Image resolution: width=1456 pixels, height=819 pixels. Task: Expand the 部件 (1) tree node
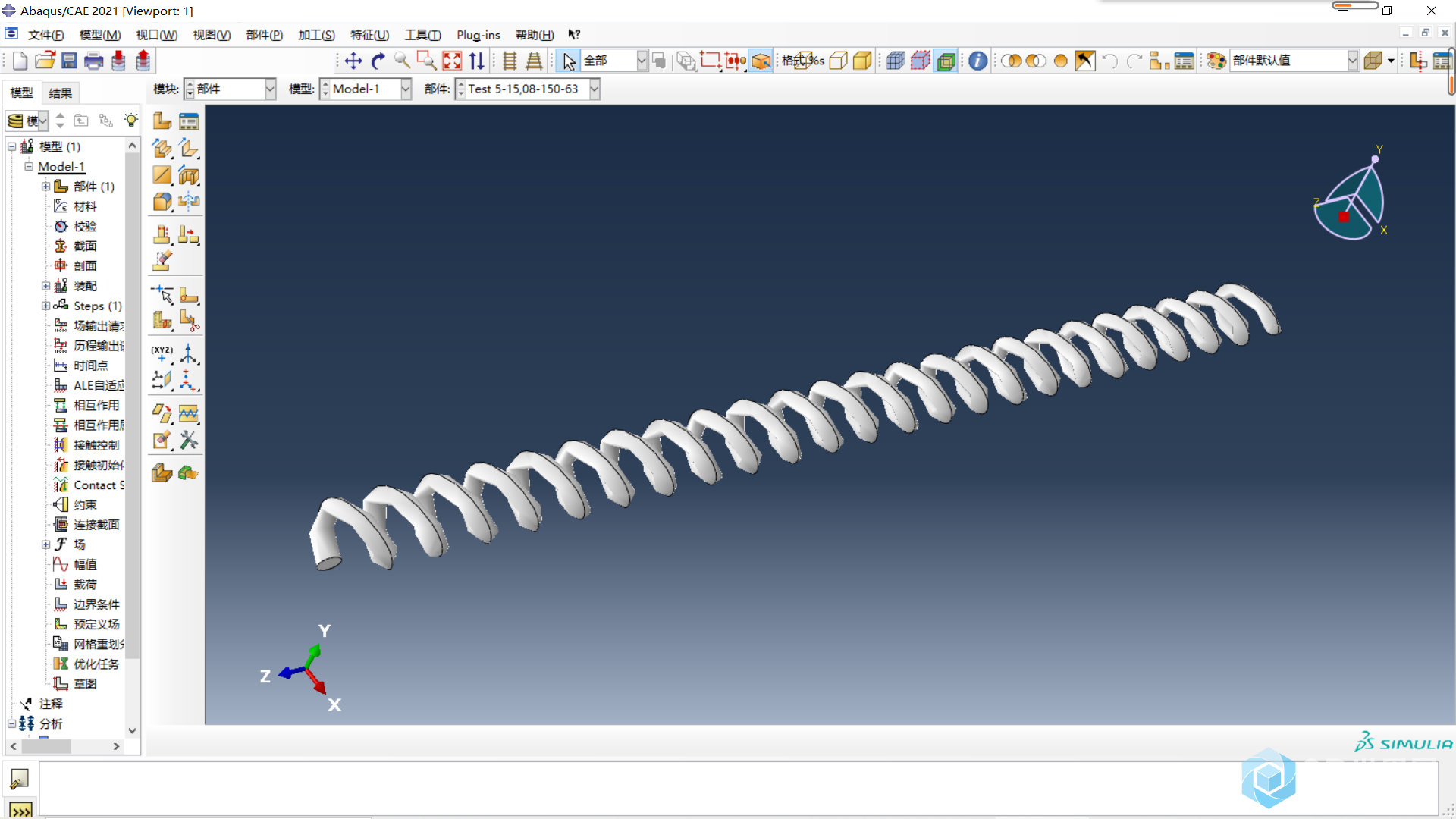[x=45, y=187]
